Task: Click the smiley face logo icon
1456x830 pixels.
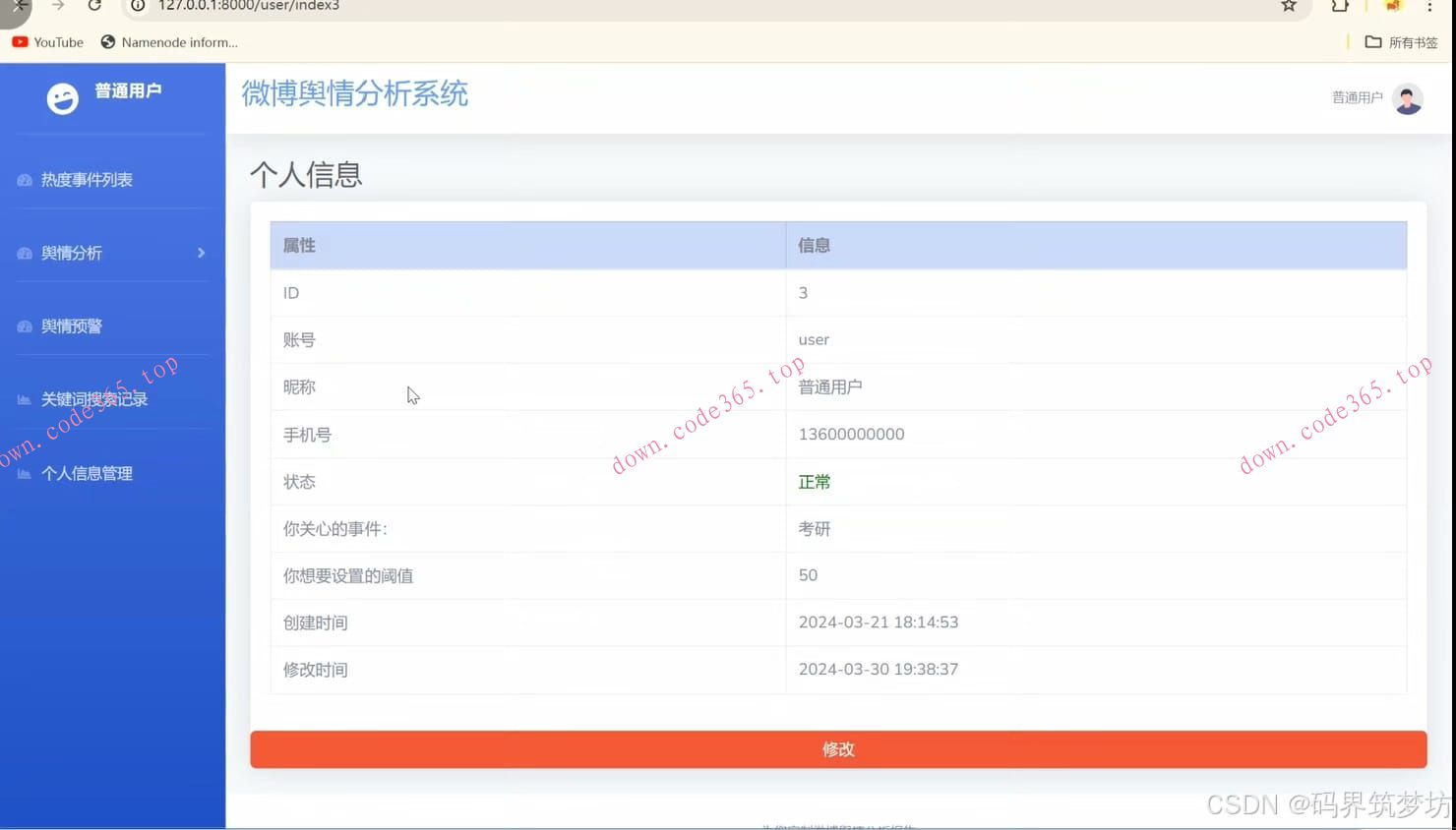Action: (x=62, y=98)
